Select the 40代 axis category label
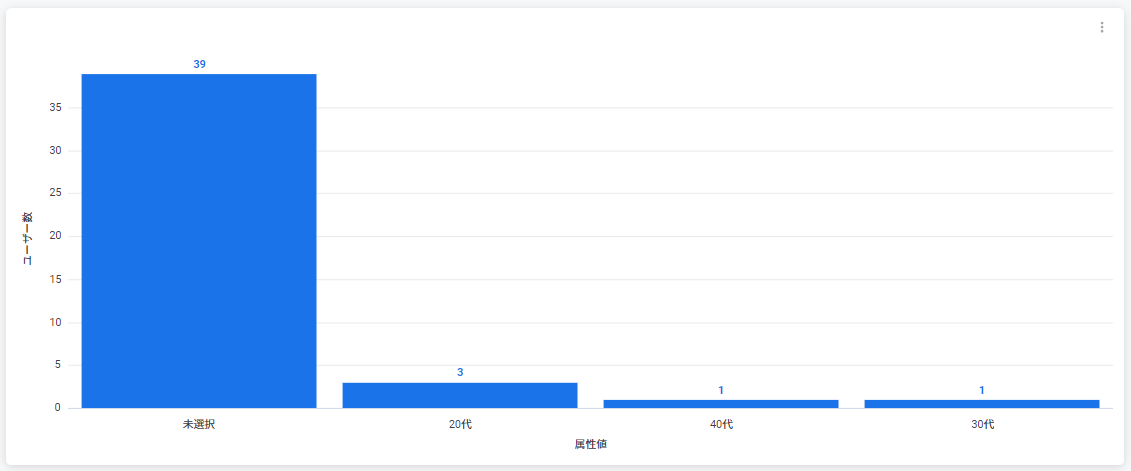Image resolution: width=1131 pixels, height=471 pixels. coord(721,424)
